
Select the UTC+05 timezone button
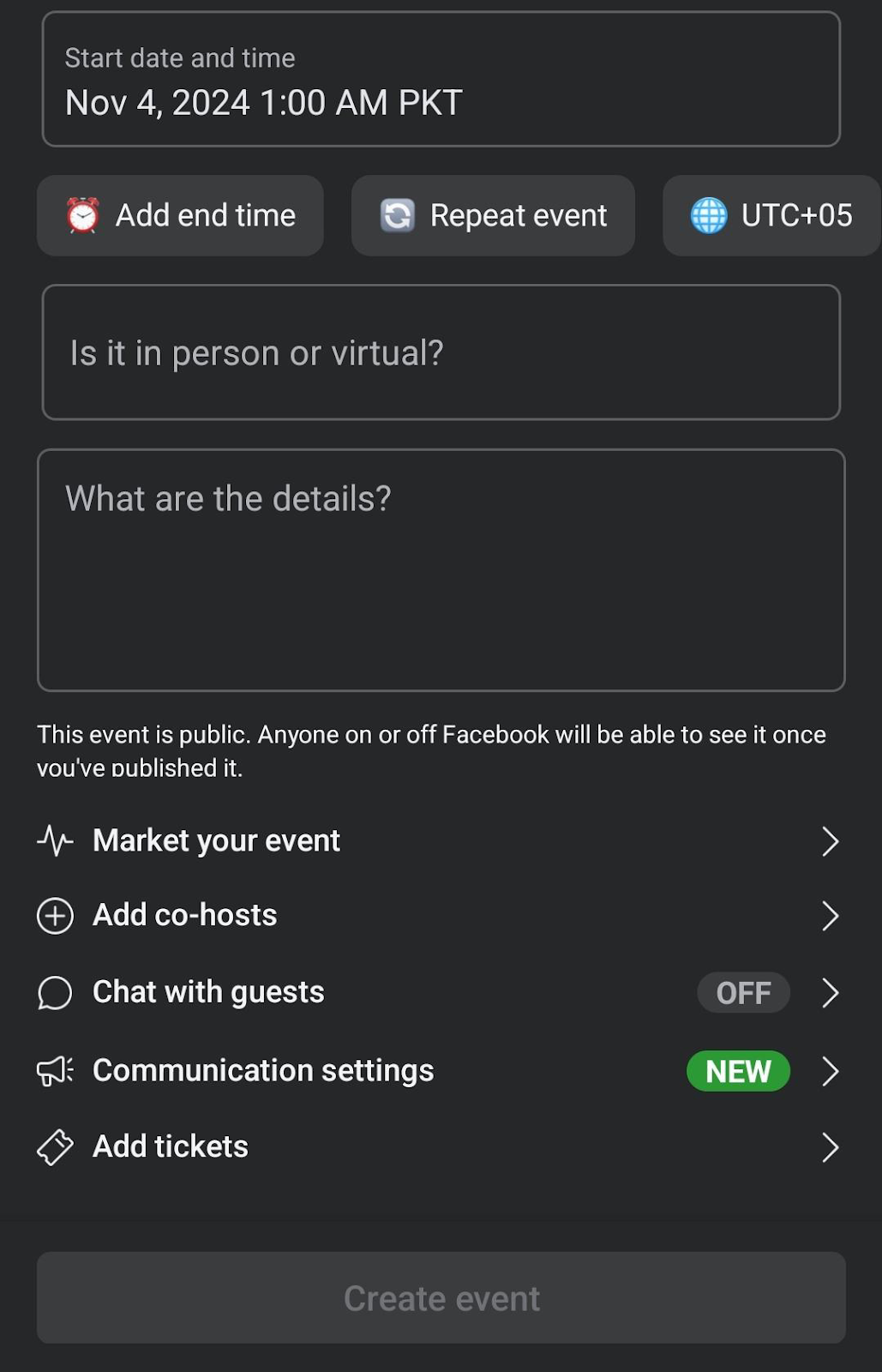pos(771,215)
